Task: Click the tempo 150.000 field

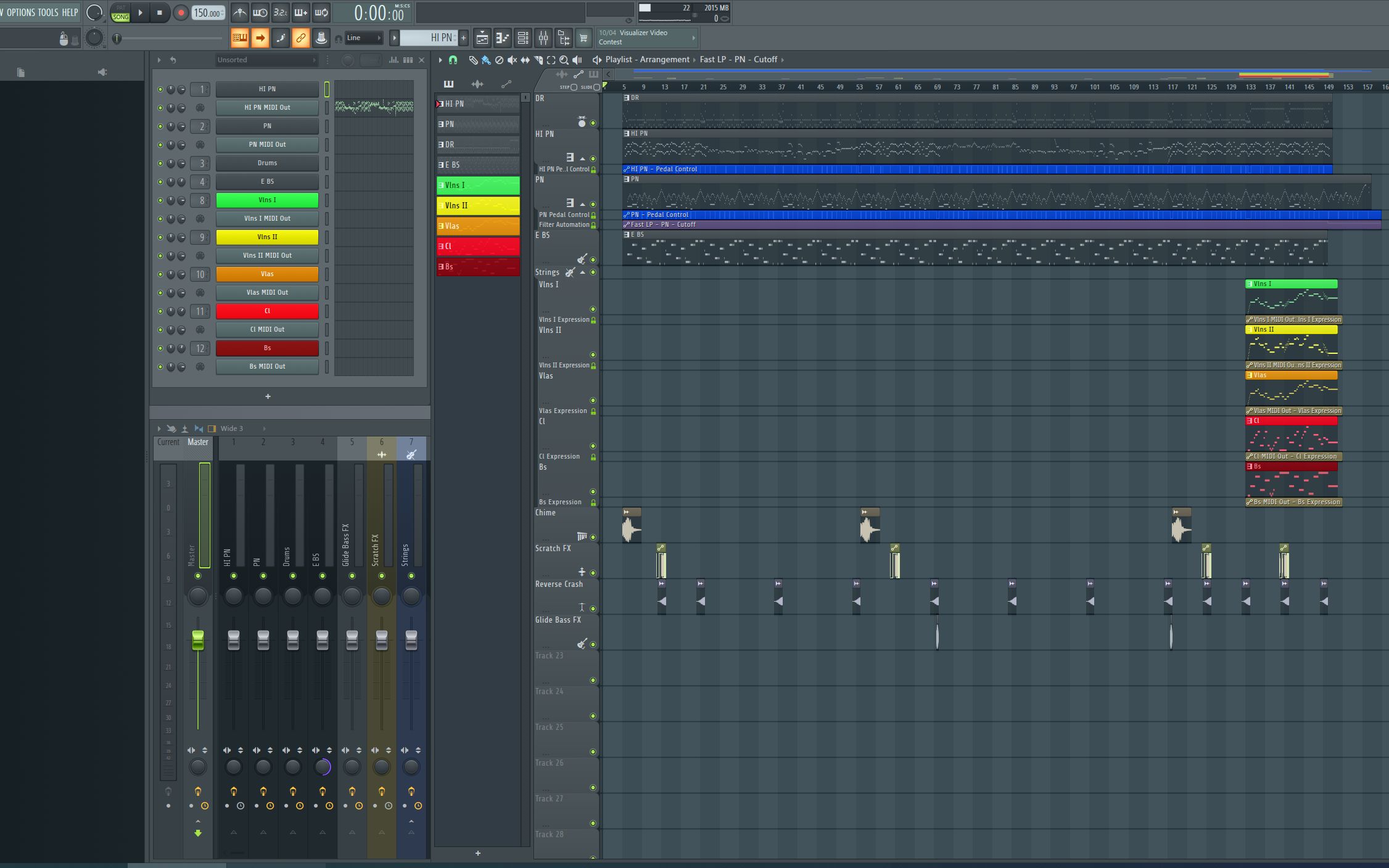Action: 208,13
